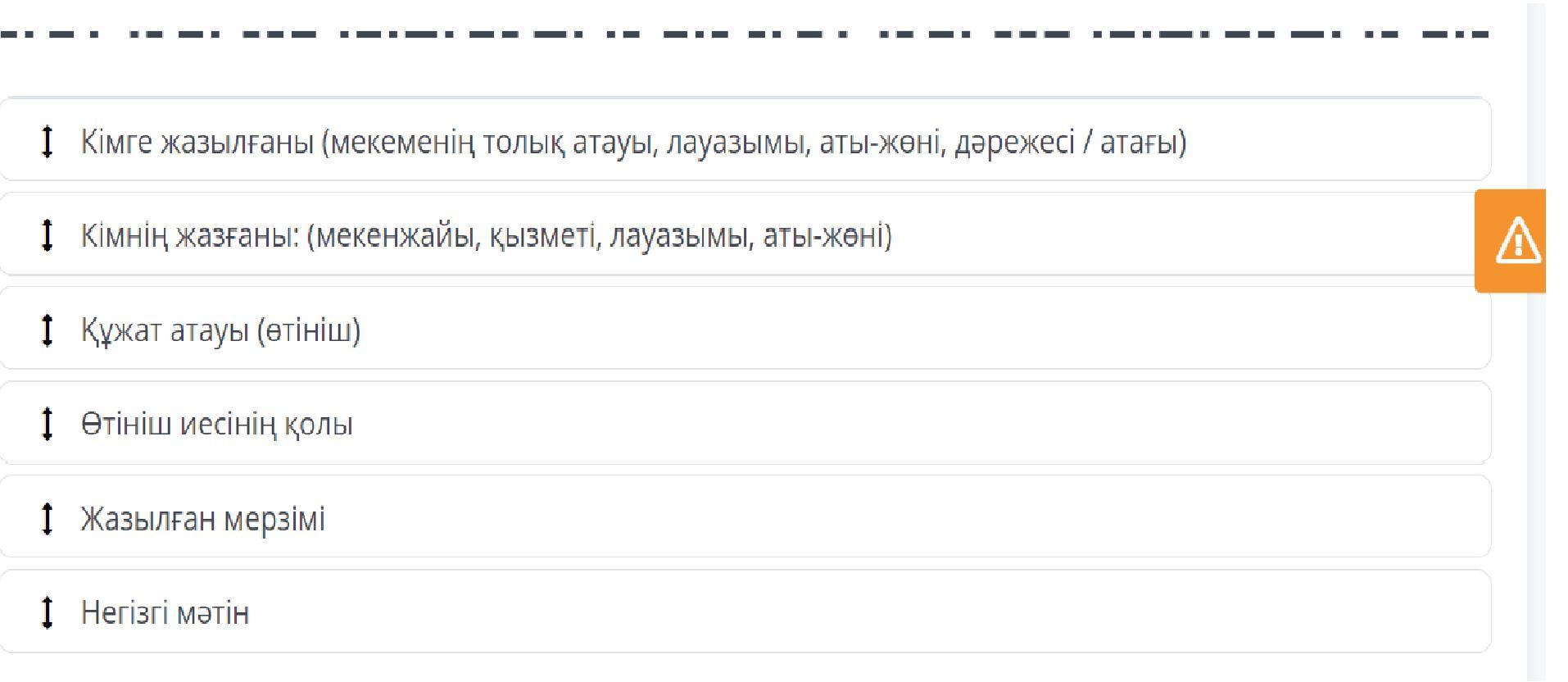1568x682 pixels.
Task: Click empty space inside the 'Өтініш иесінің қолы' card
Action: tap(901, 424)
